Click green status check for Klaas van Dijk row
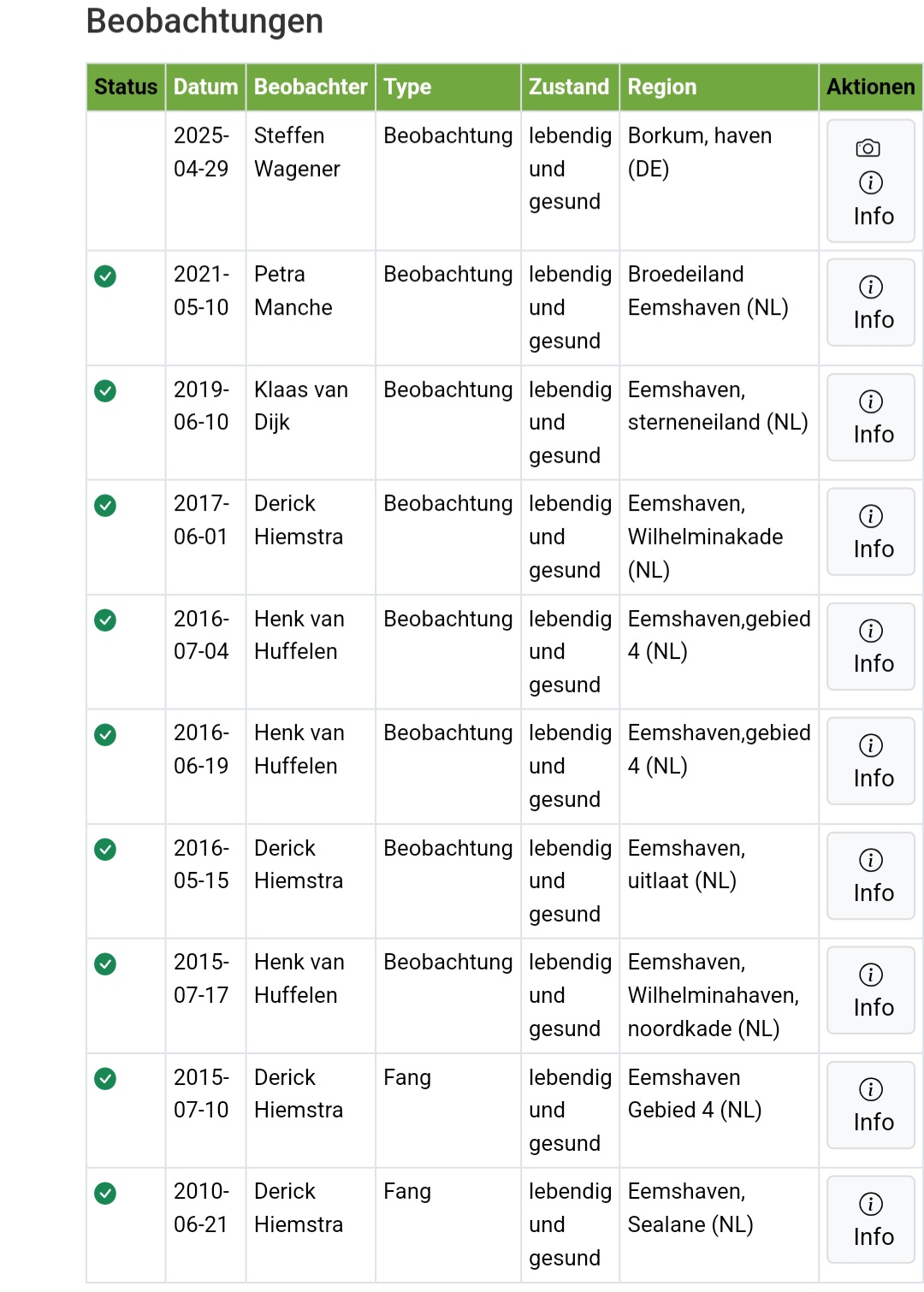 coord(105,391)
